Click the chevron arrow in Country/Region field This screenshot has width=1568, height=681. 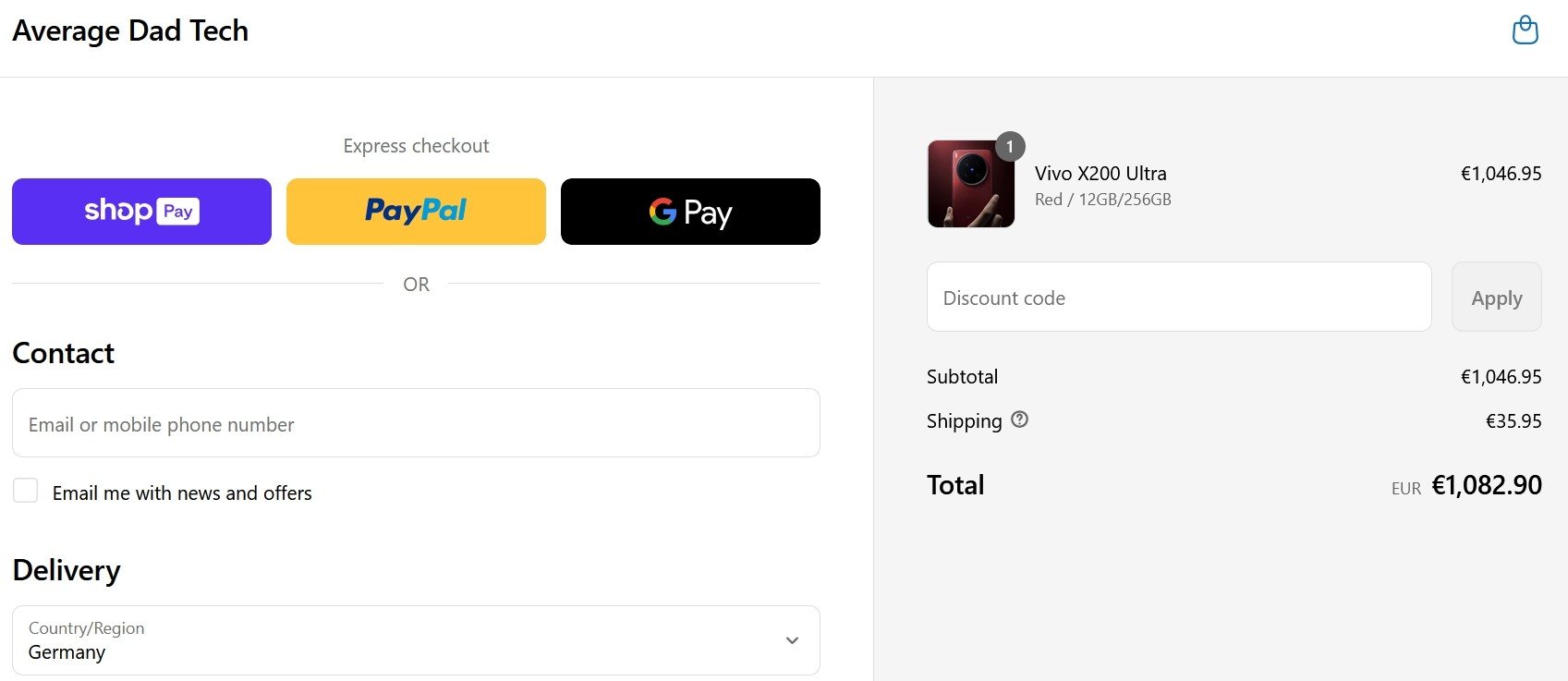tap(792, 640)
